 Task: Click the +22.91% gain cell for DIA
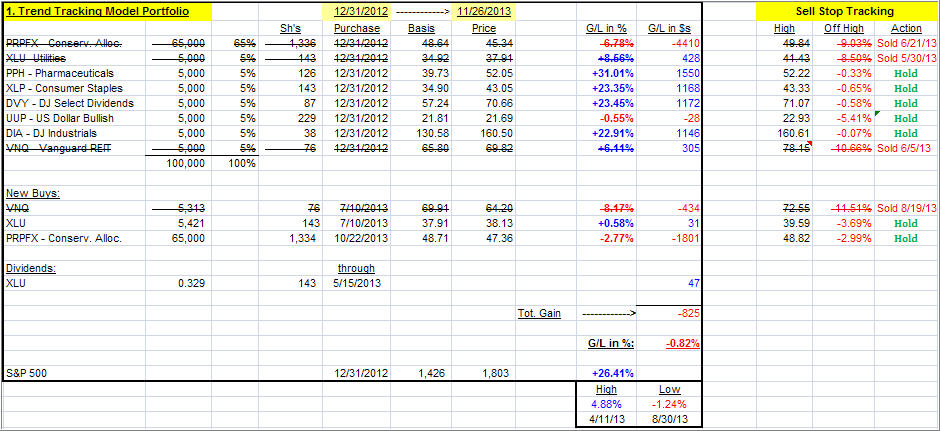[x=606, y=133]
